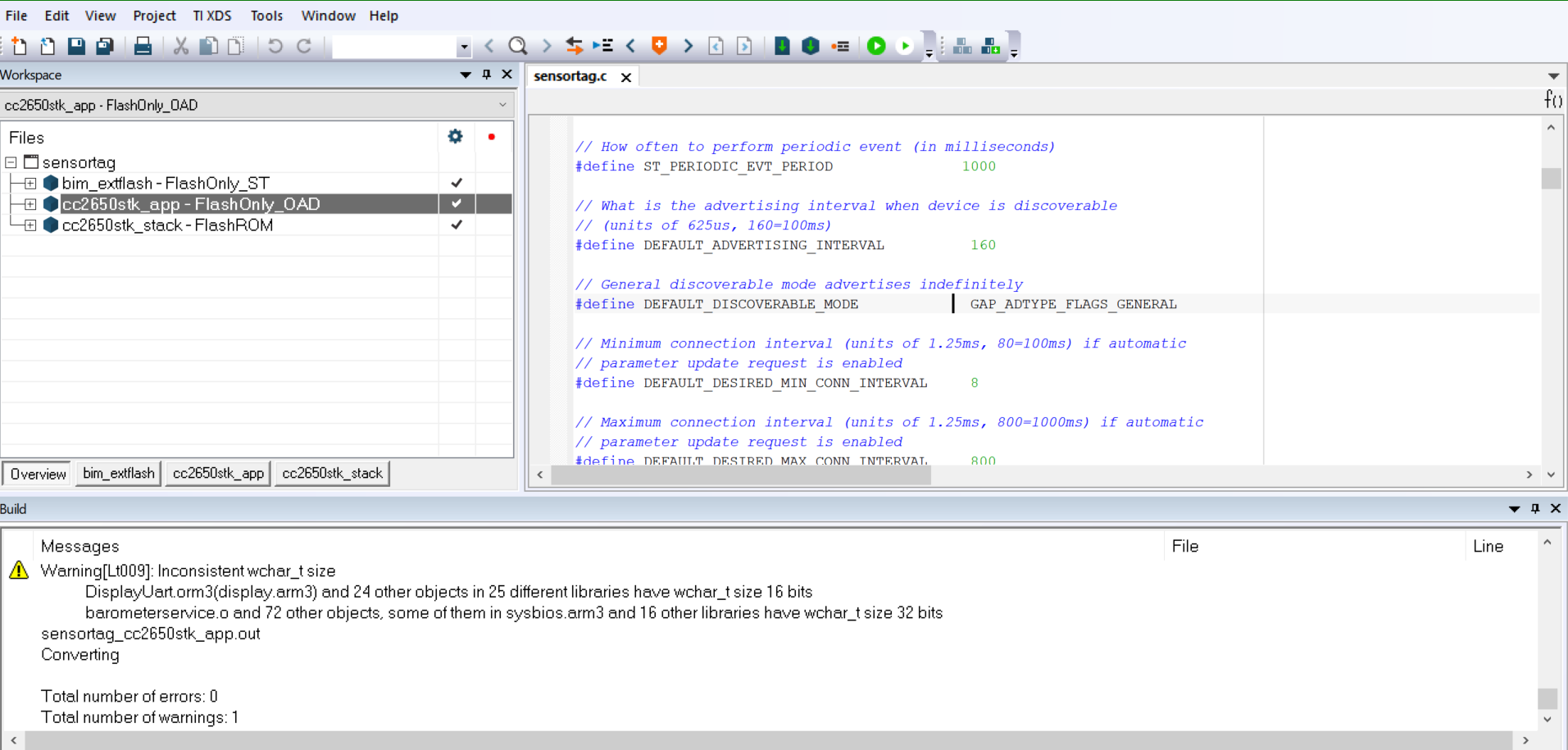
Task: Save the current file
Action: (76, 47)
